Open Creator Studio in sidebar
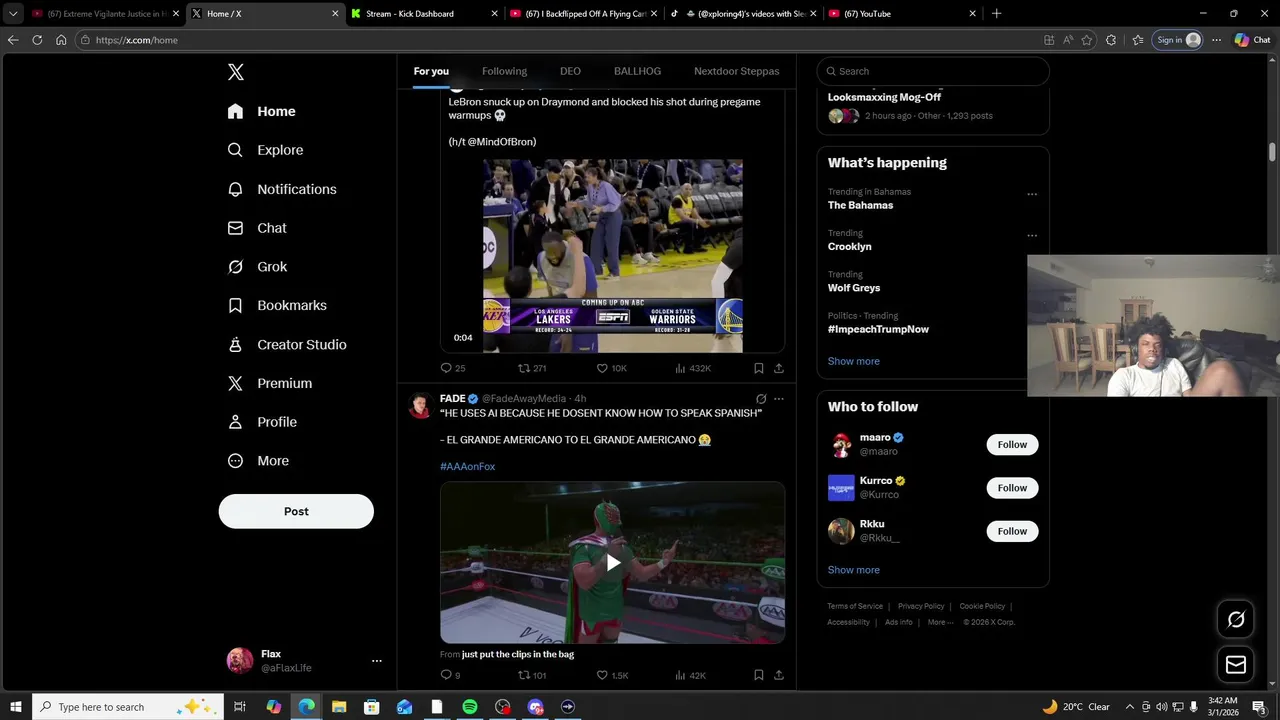Image resolution: width=1280 pixels, height=720 pixels. coord(287,344)
